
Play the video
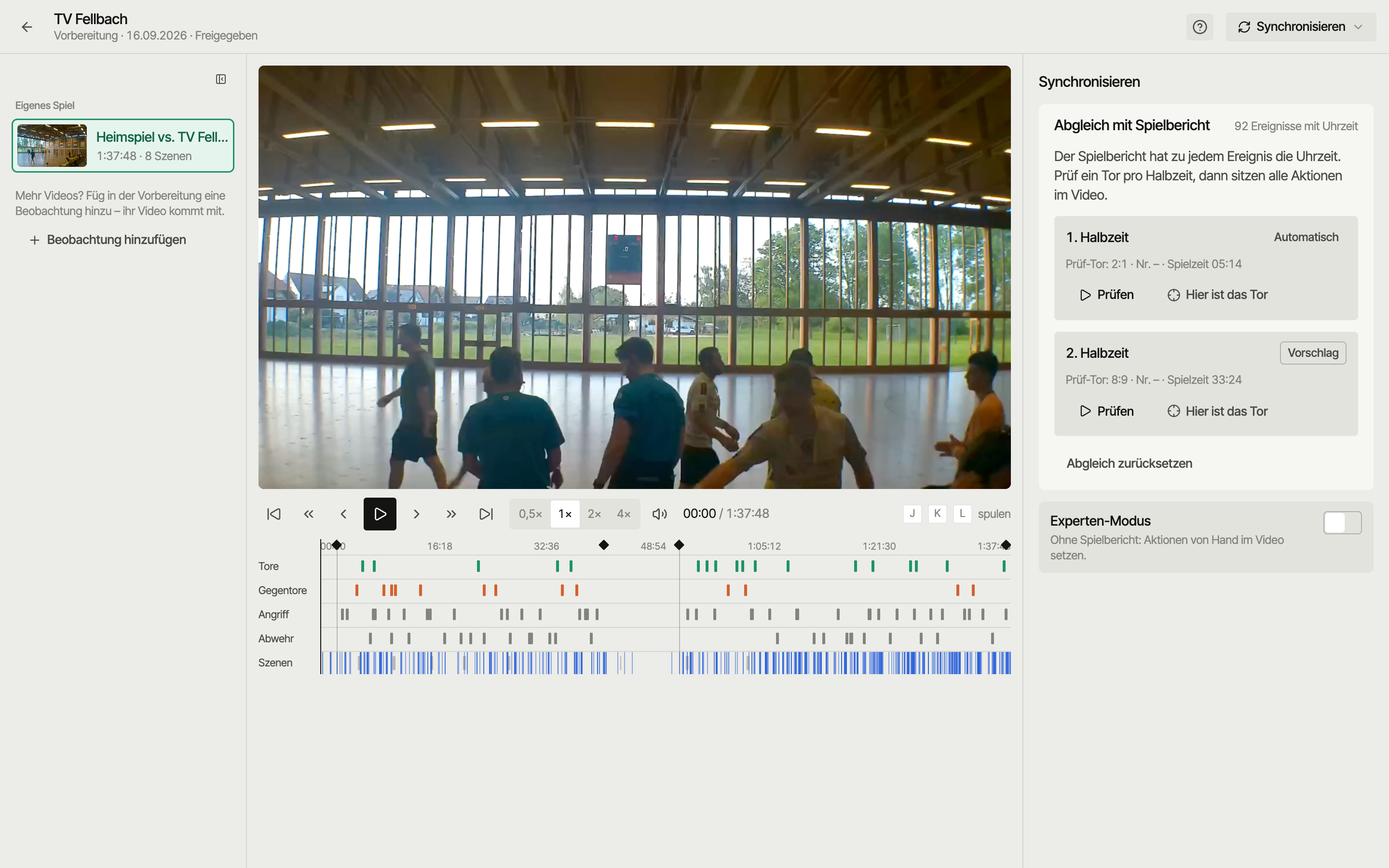click(x=380, y=514)
